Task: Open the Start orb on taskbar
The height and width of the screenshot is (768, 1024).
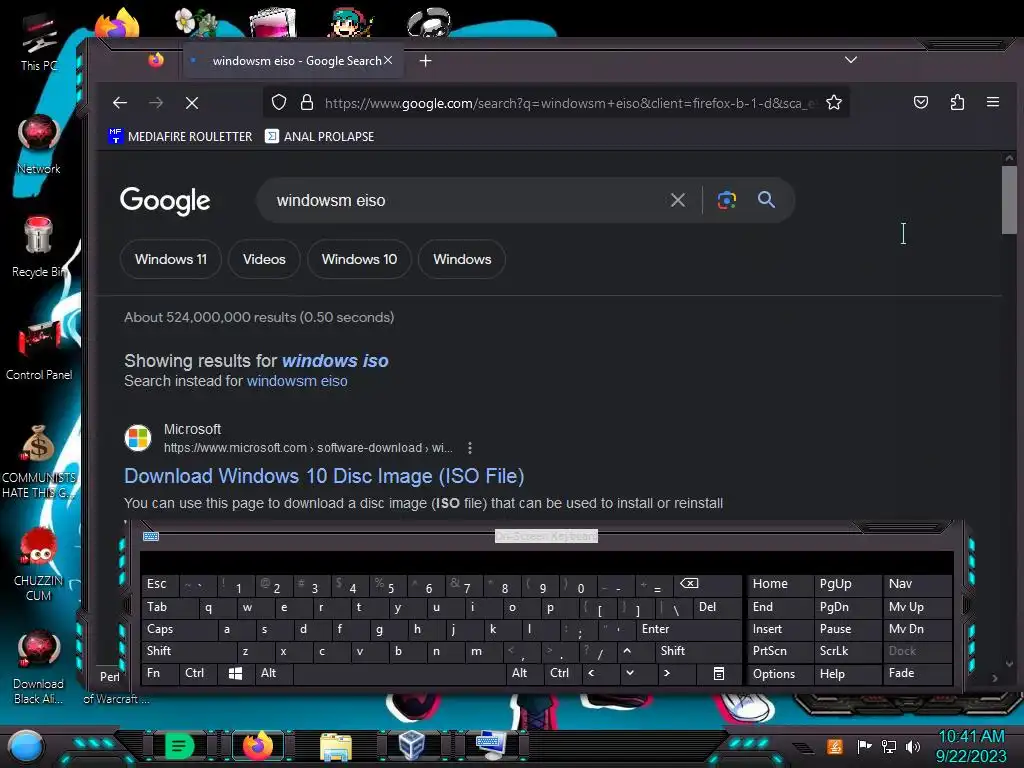Action: tap(25, 745)
